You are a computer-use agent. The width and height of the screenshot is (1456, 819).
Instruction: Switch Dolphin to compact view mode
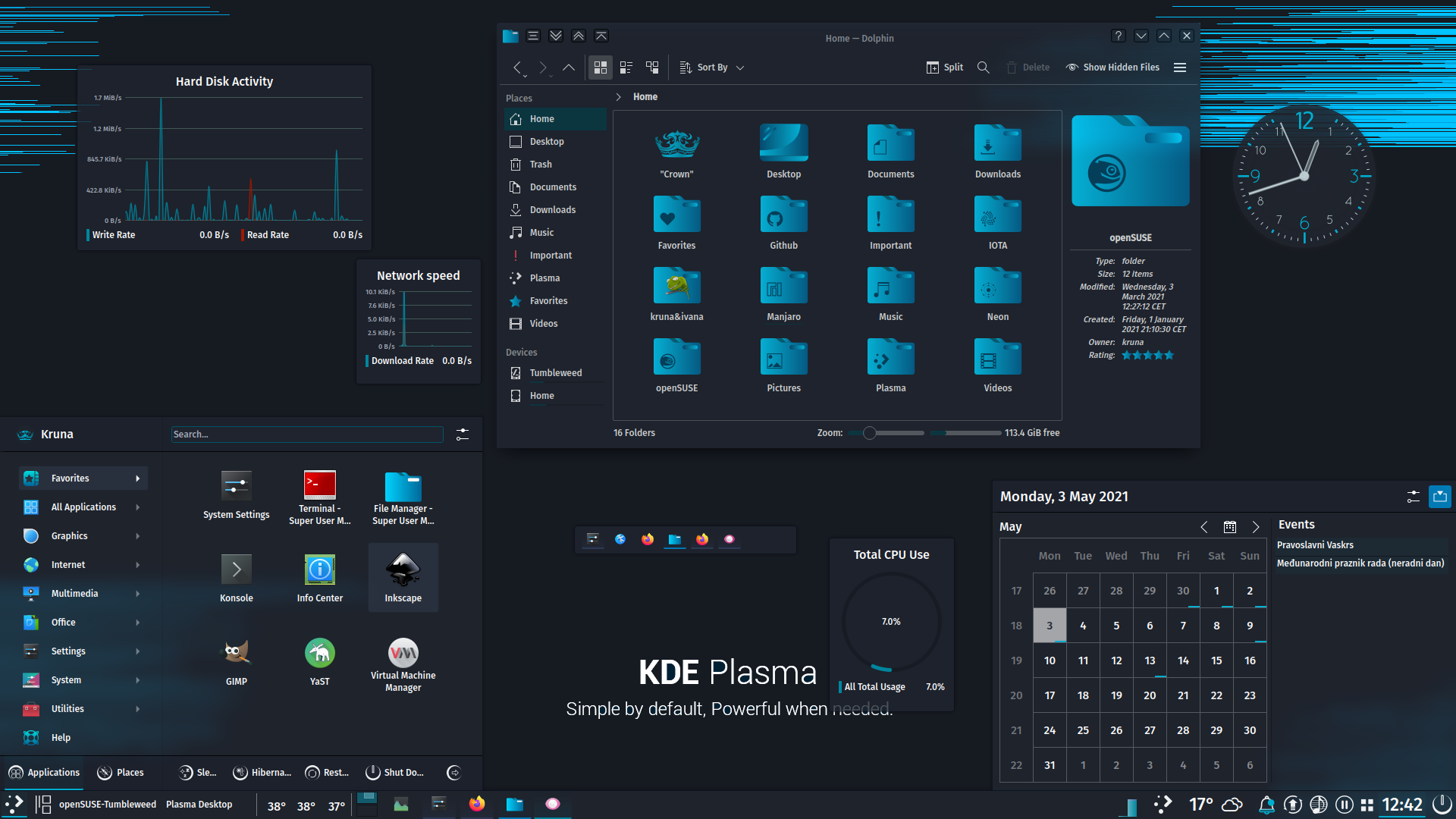click(626, 67)
